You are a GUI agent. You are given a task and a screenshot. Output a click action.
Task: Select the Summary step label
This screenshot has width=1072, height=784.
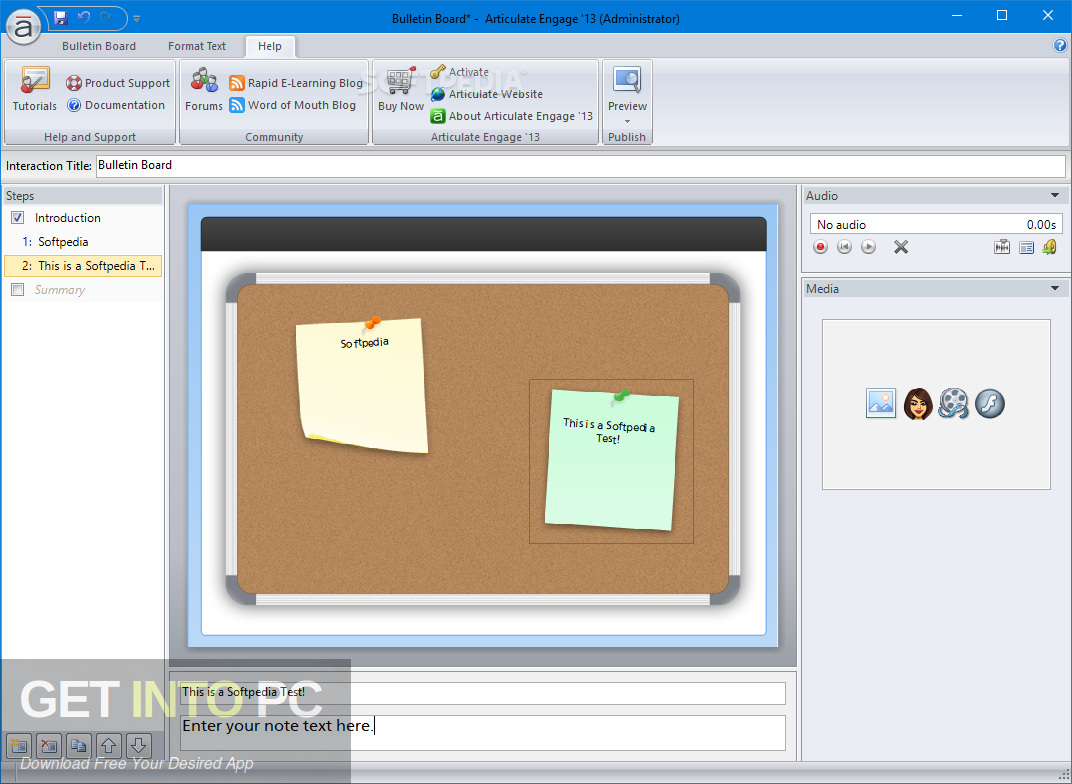pos(60,290)
